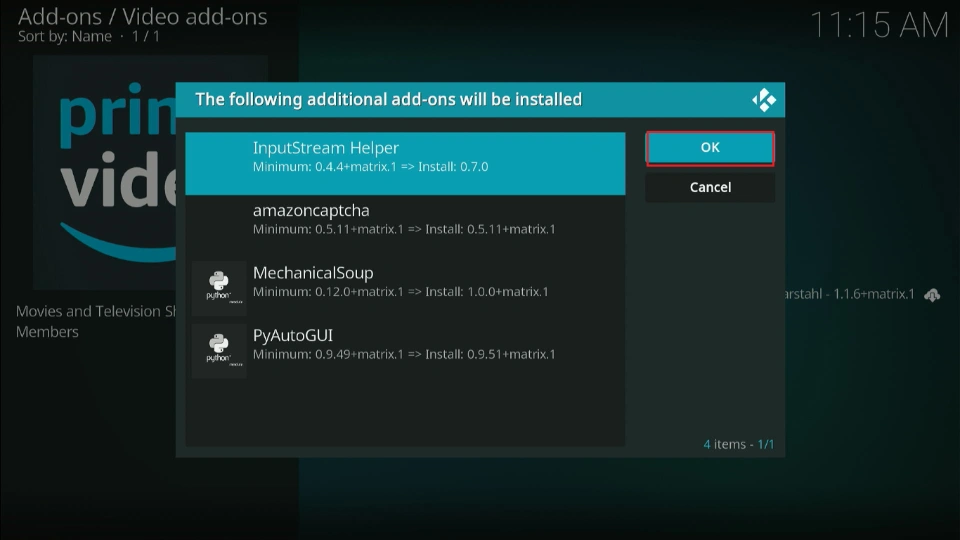The height and width of the screenshot is (540, 960).
Task: Click the MechanicalSoup Python icon
Action: click(x=219, y=288)
